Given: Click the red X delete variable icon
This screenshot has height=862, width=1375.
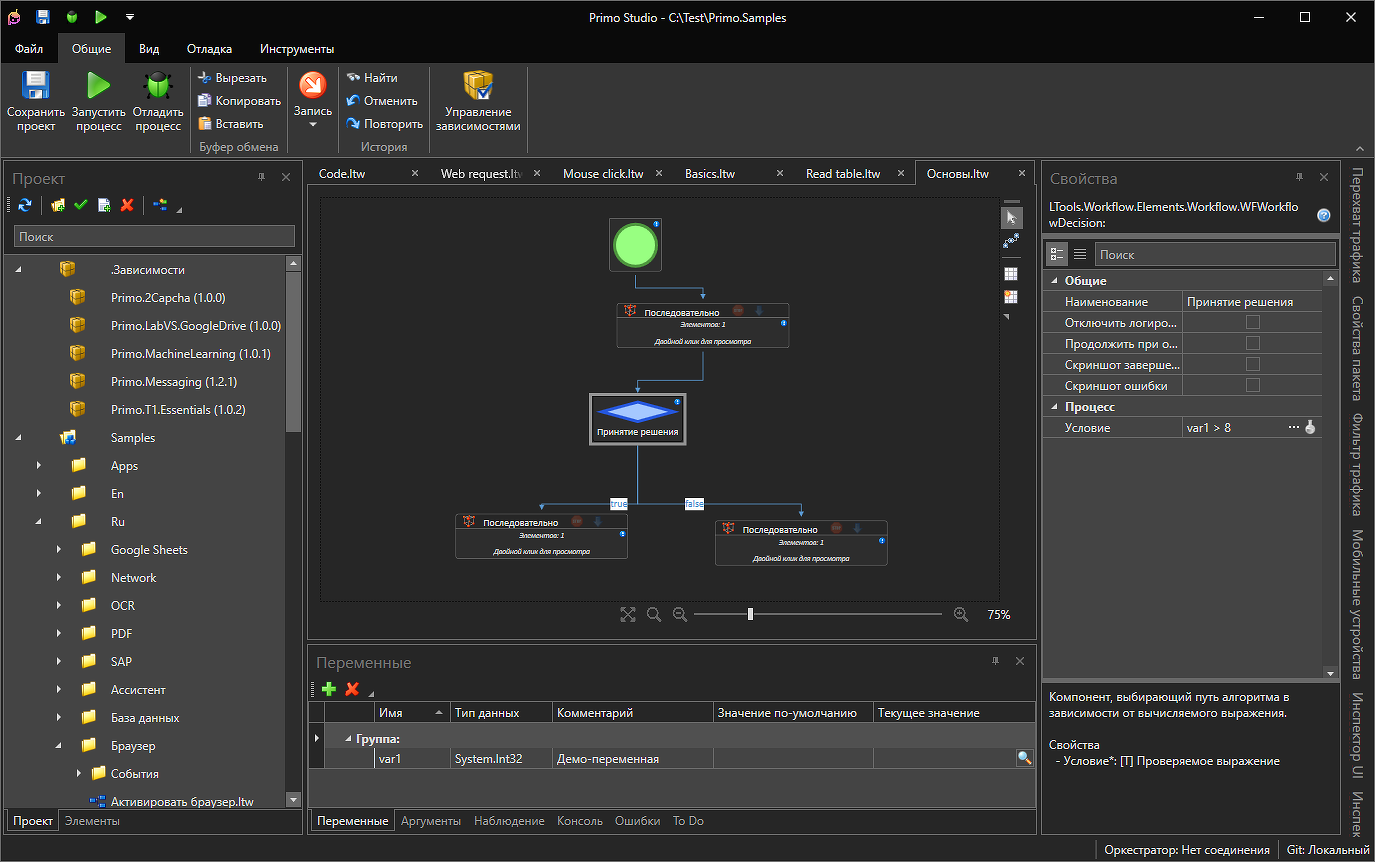Looking at the screenshot, I should pyautogui.click(x=352, y=689).
